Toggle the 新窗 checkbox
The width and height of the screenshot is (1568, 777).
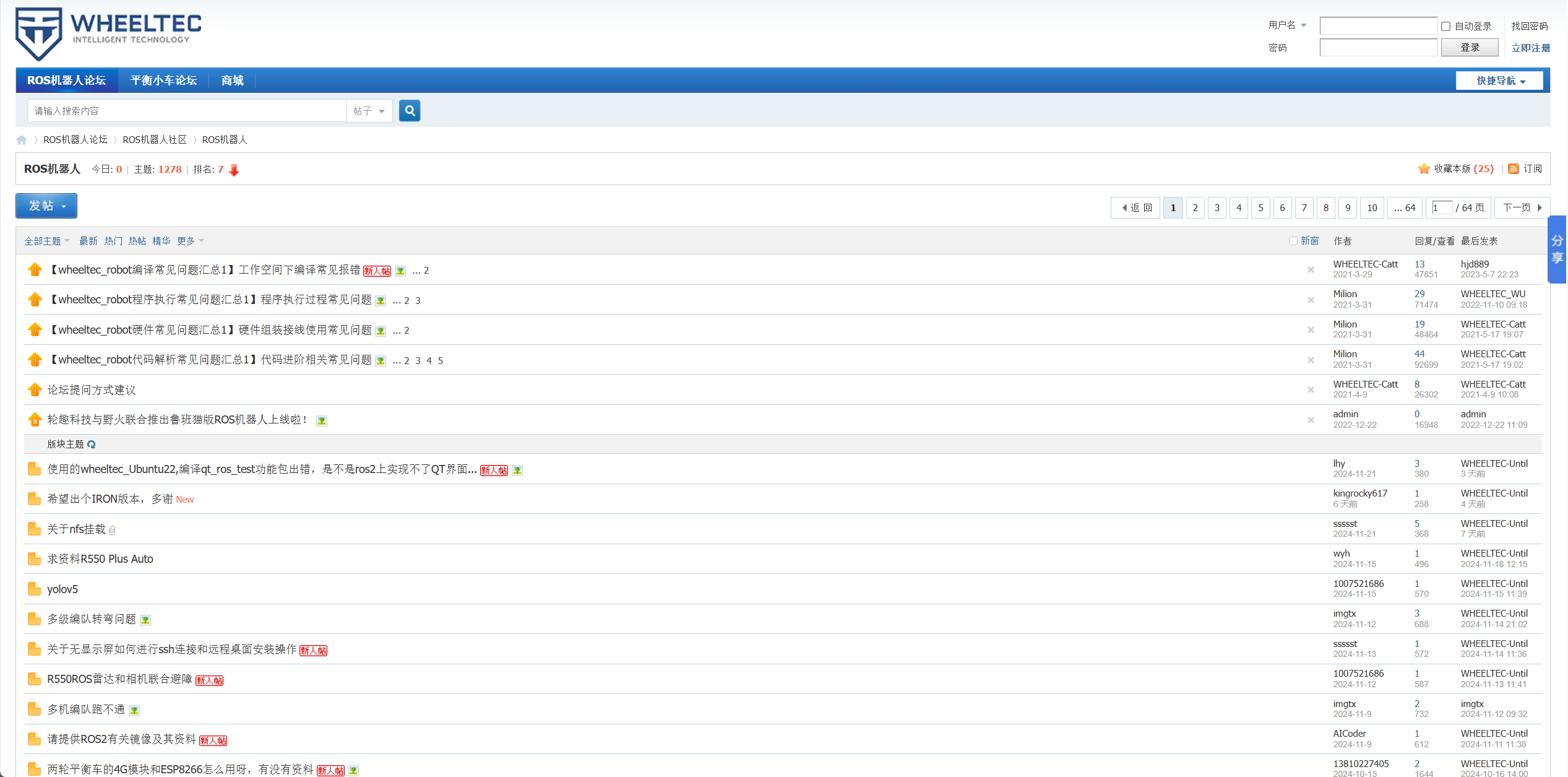pos(1293,241)
